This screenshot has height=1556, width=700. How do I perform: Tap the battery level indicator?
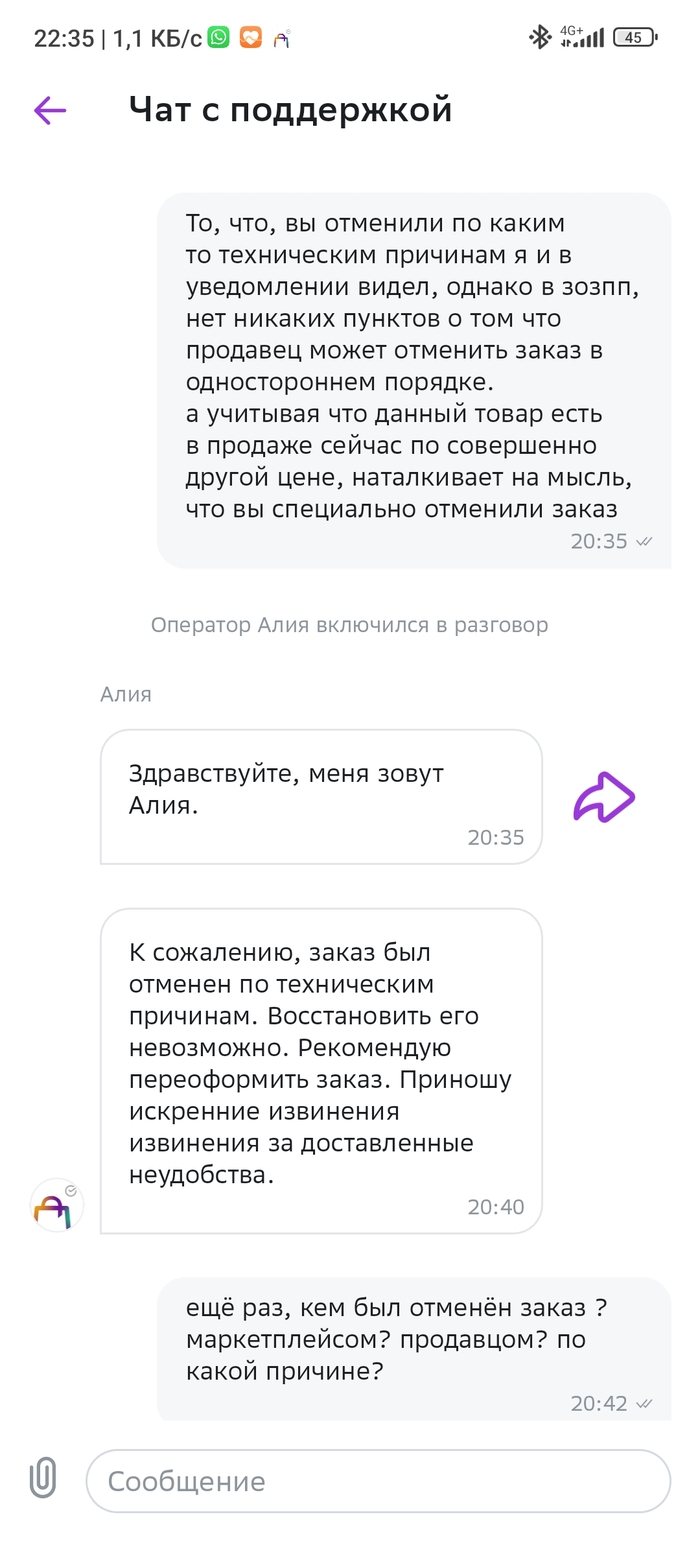(634, 38)
